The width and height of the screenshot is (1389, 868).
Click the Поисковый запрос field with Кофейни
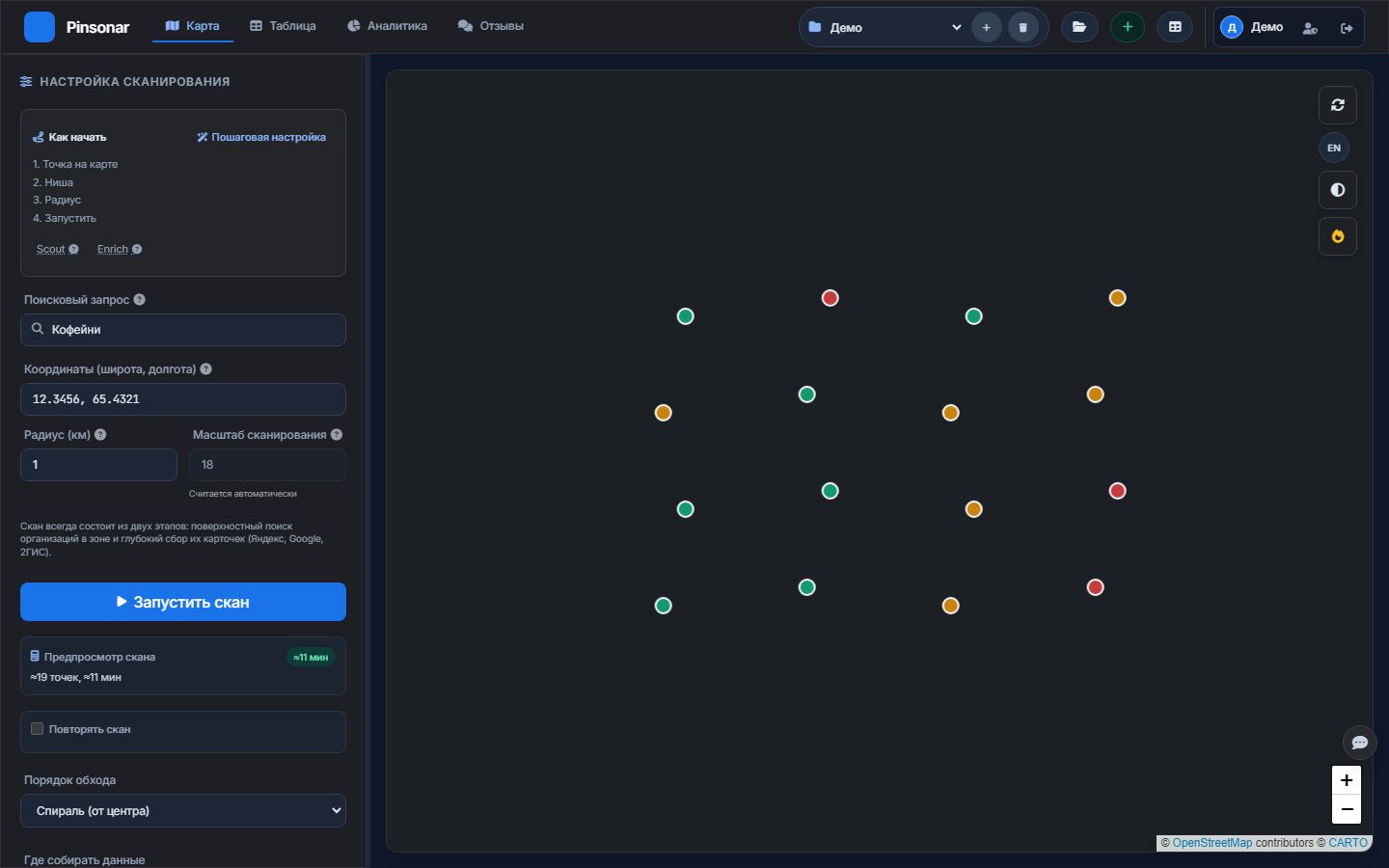tap(183, 330)
